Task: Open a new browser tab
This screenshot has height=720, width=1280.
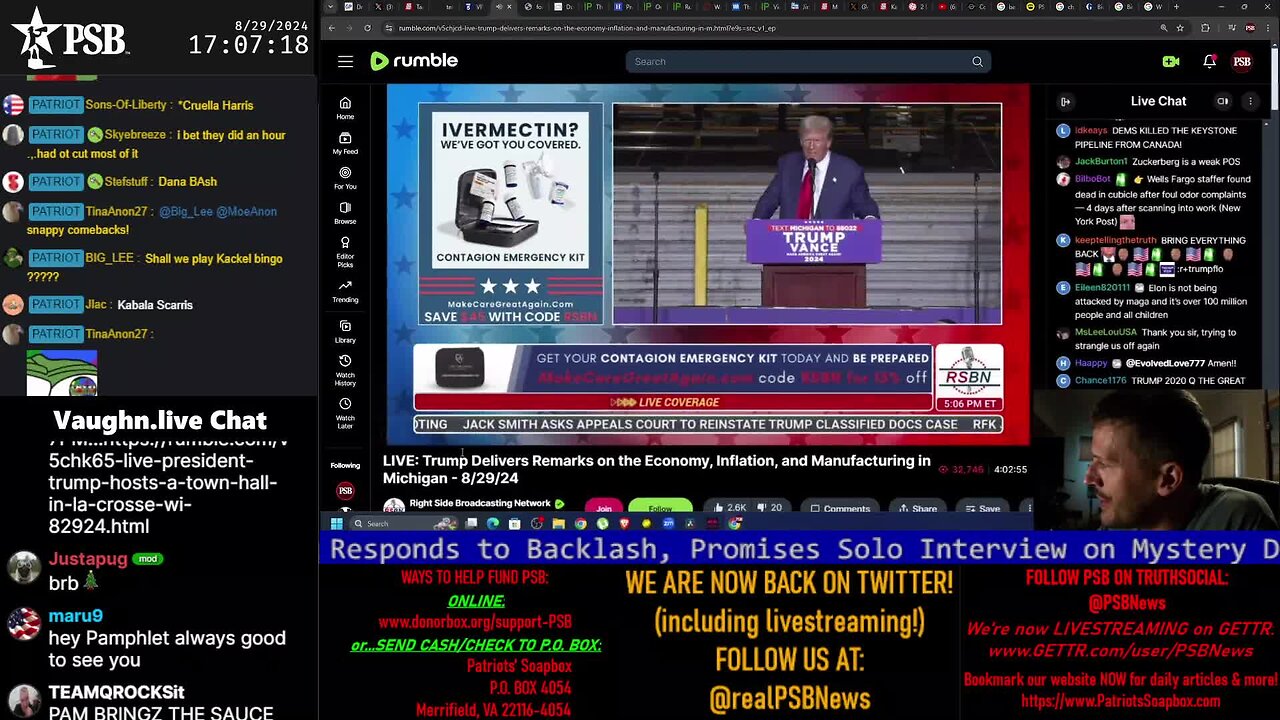Action: [1177, 7]
